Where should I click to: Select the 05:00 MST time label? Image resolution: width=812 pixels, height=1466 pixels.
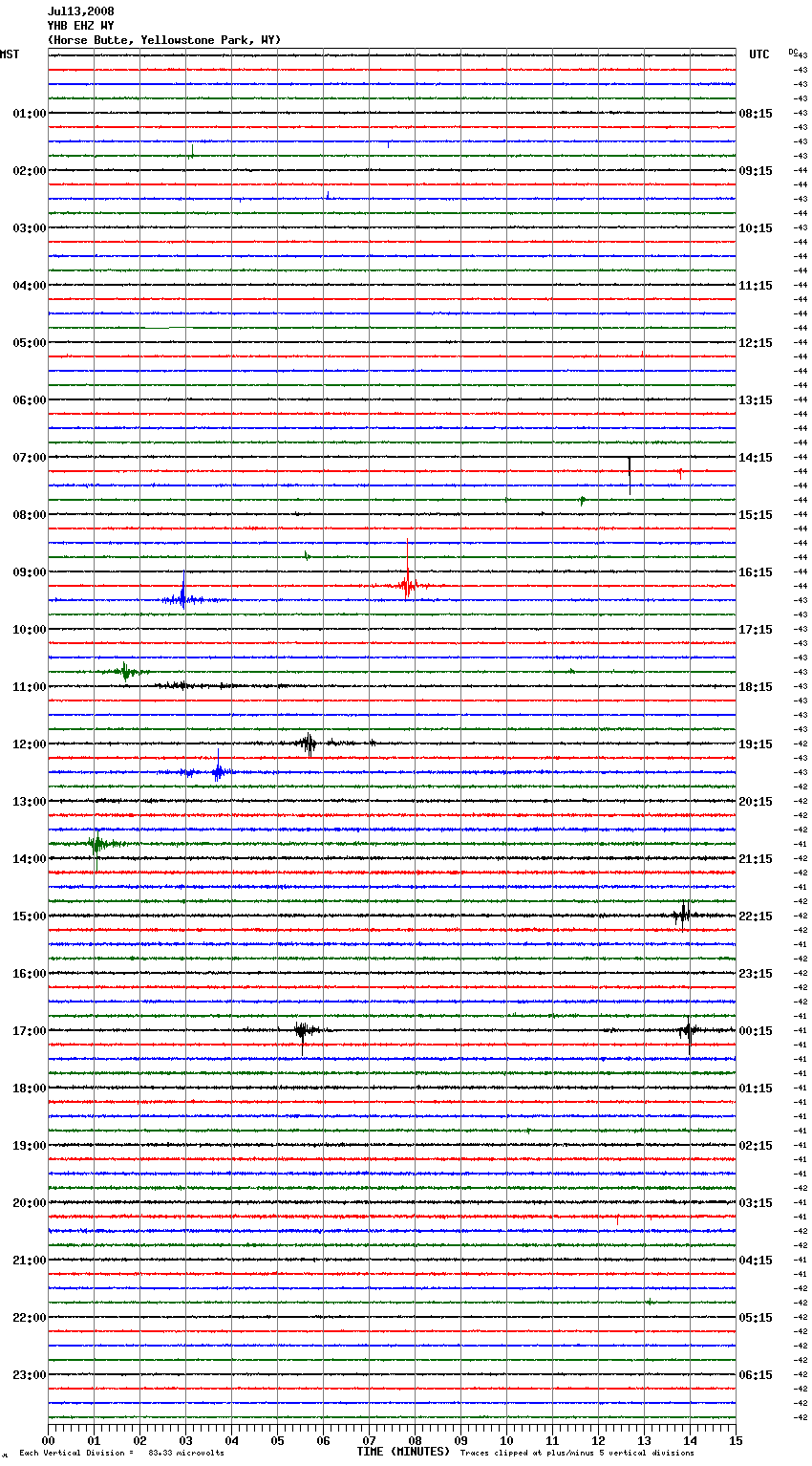pos(30,343)
